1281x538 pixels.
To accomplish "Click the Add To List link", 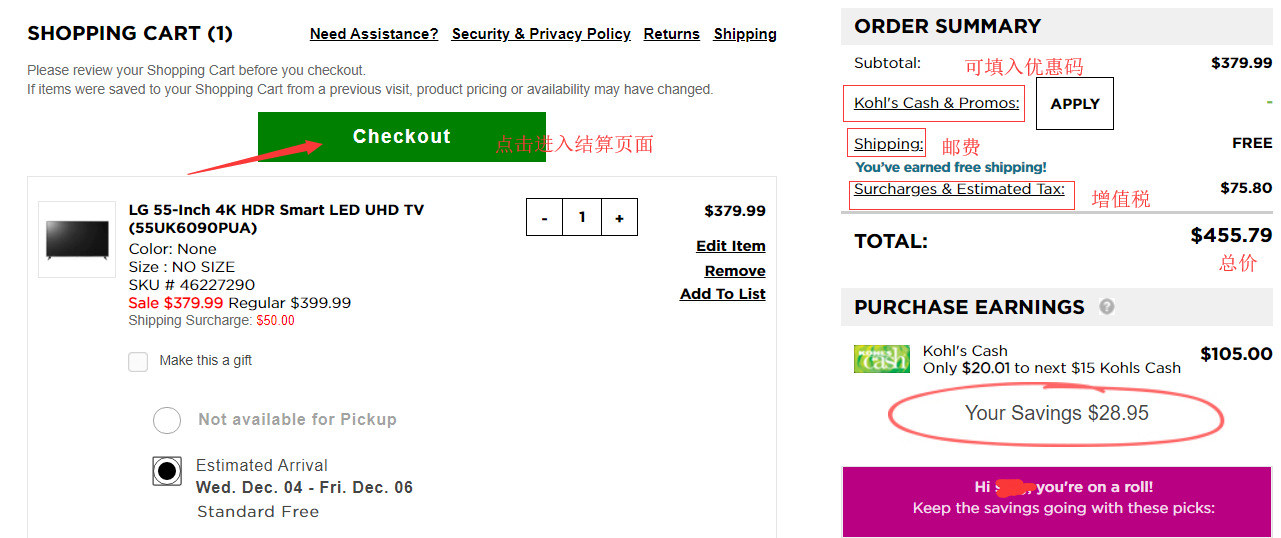I will pyautogui.click(x=722, y=294).
